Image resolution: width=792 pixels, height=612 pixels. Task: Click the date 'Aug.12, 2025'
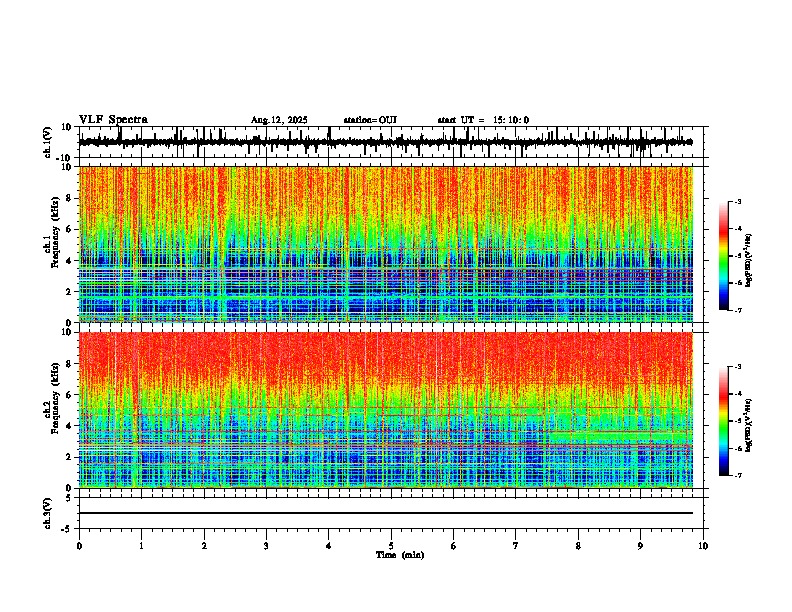coord(279,120)
